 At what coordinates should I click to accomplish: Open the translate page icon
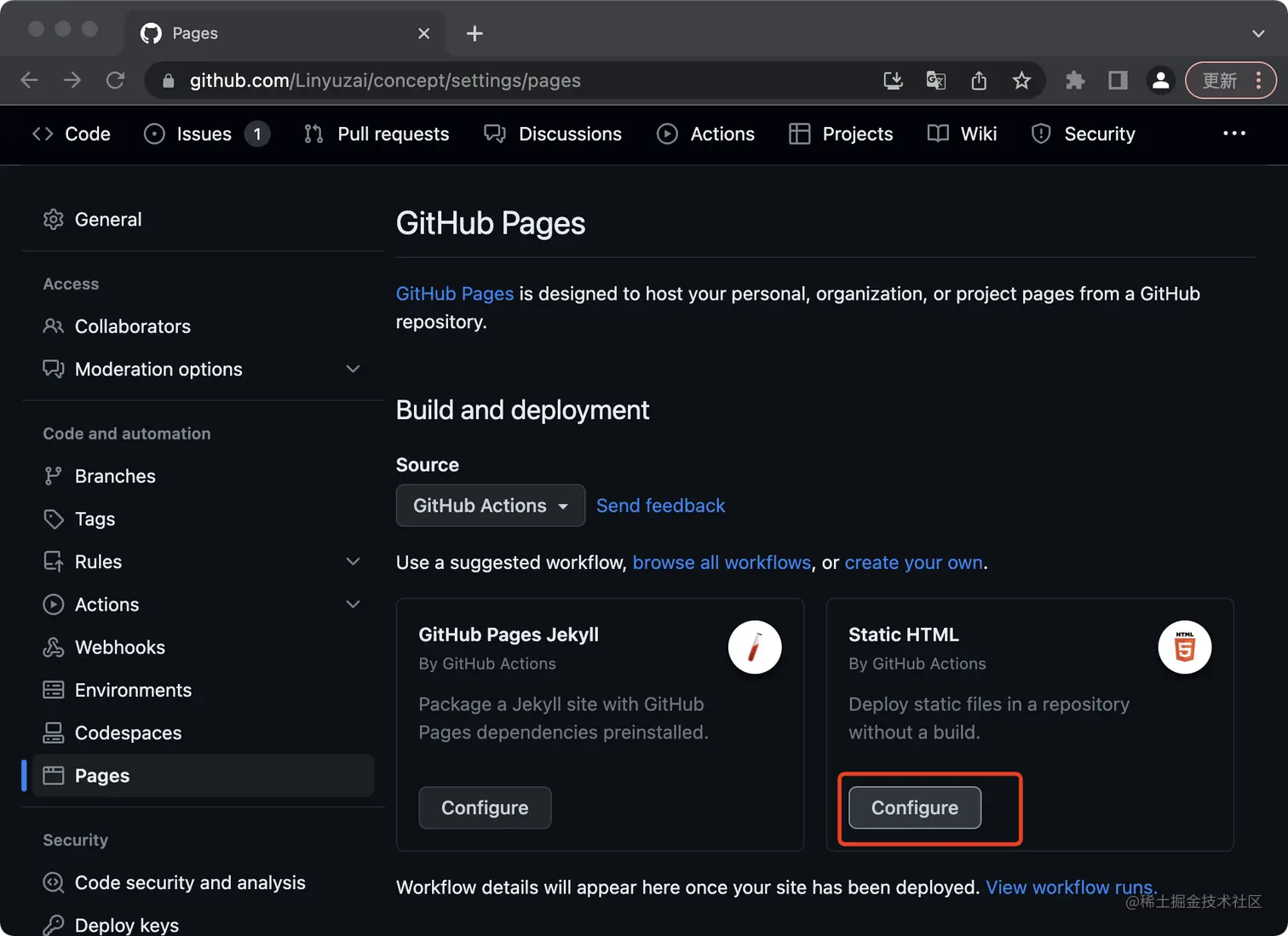[935, 81]
